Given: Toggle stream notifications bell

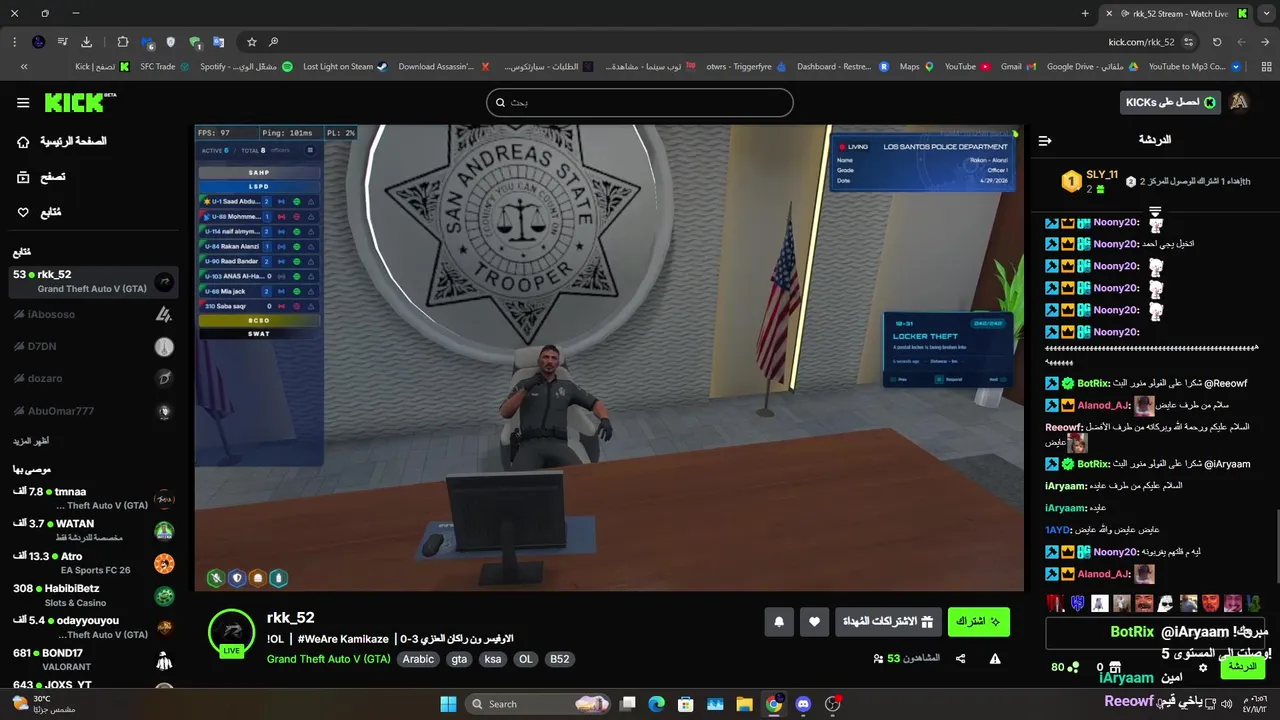Looking at the screenshot, I should (779, 622).
